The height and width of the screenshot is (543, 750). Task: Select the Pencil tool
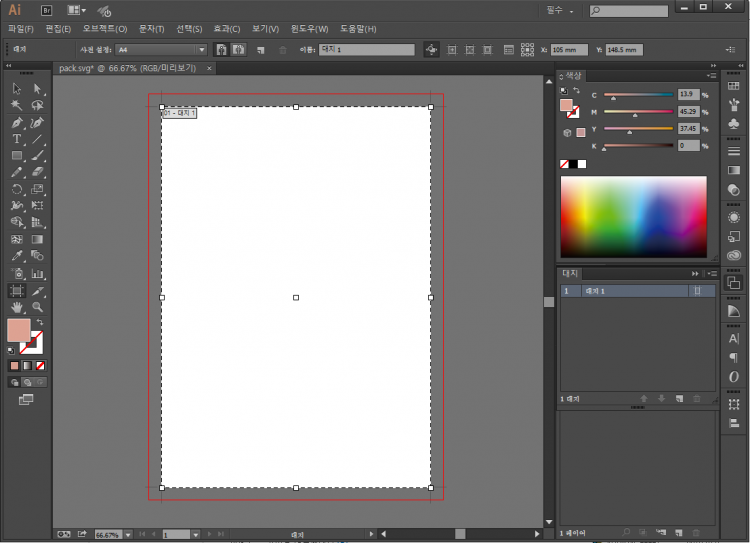(x=17, y=172)
